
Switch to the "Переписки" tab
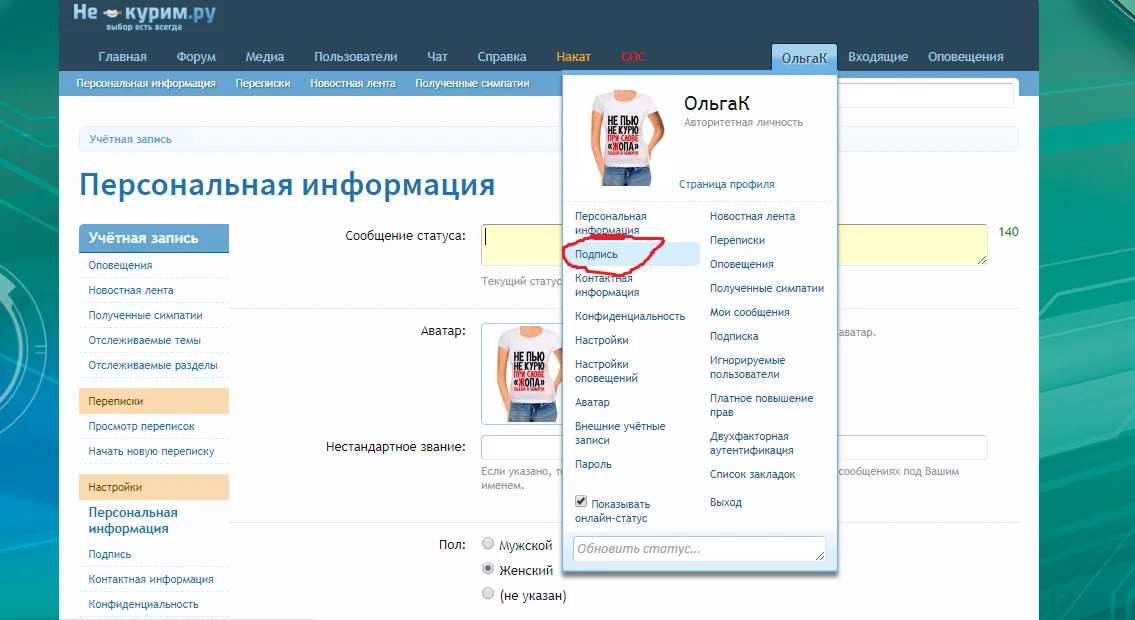[262, 84]
